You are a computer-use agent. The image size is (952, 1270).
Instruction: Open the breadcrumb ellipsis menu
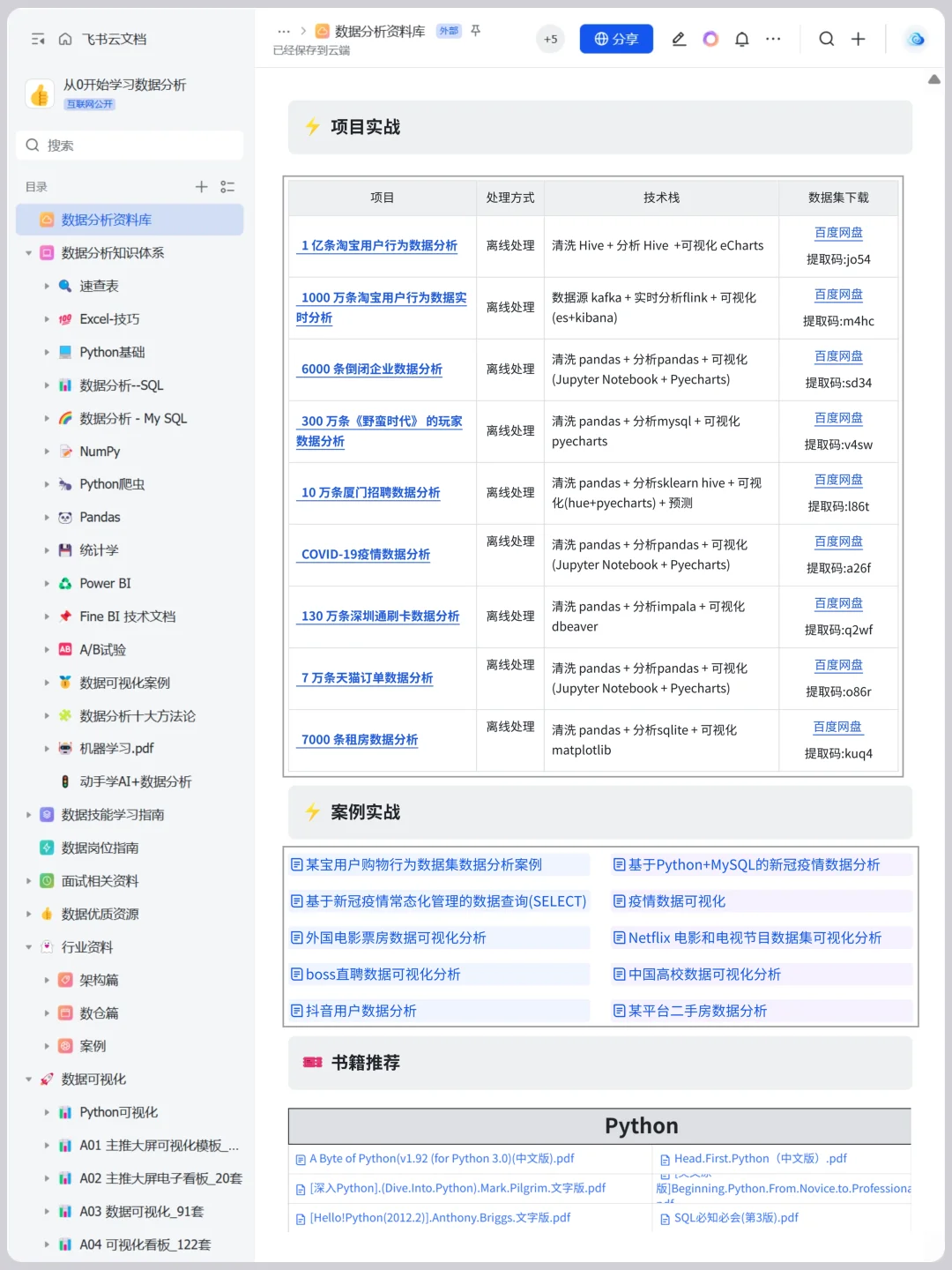(283, 31)
